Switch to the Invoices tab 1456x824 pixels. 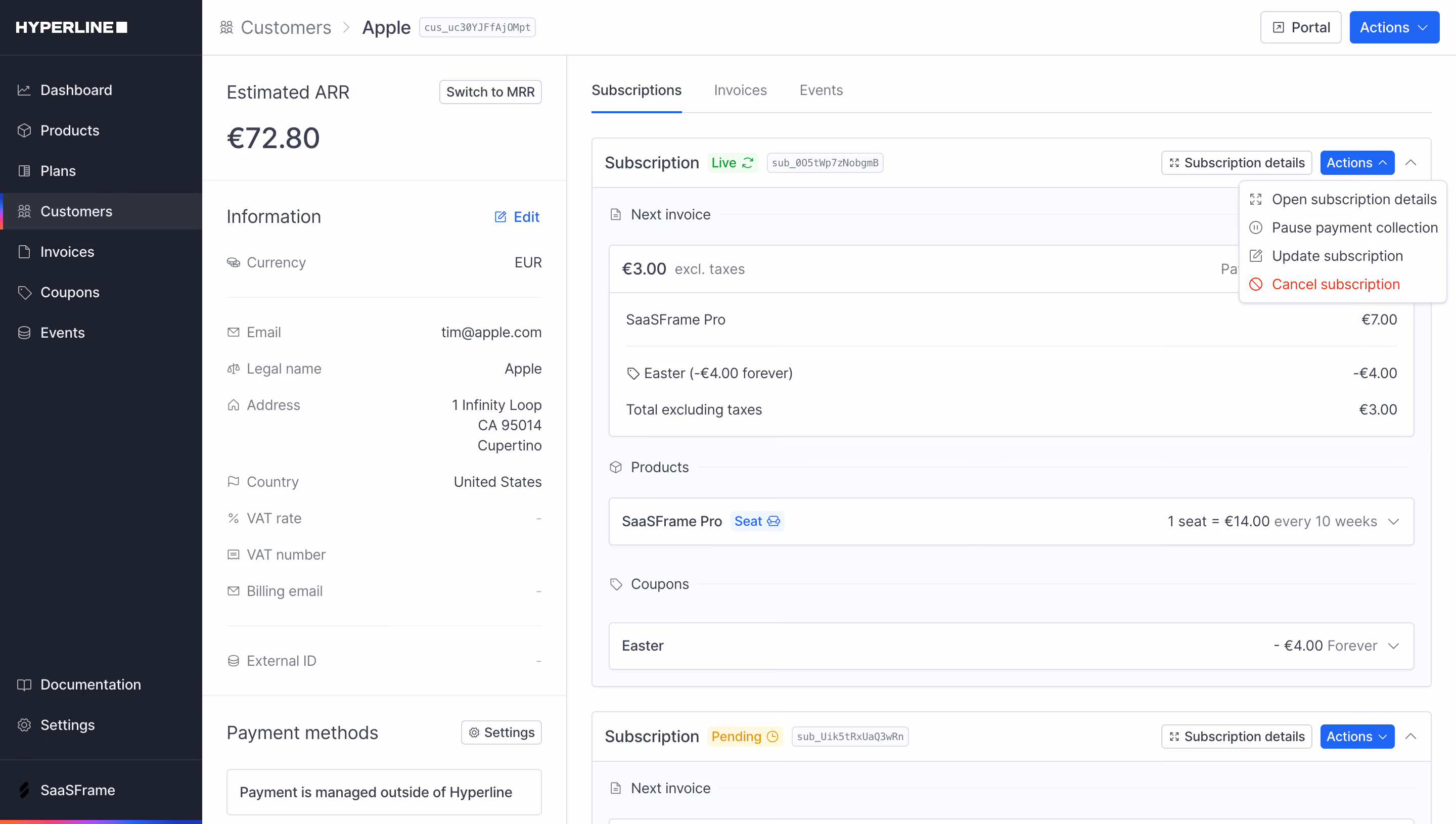(740, 90)
